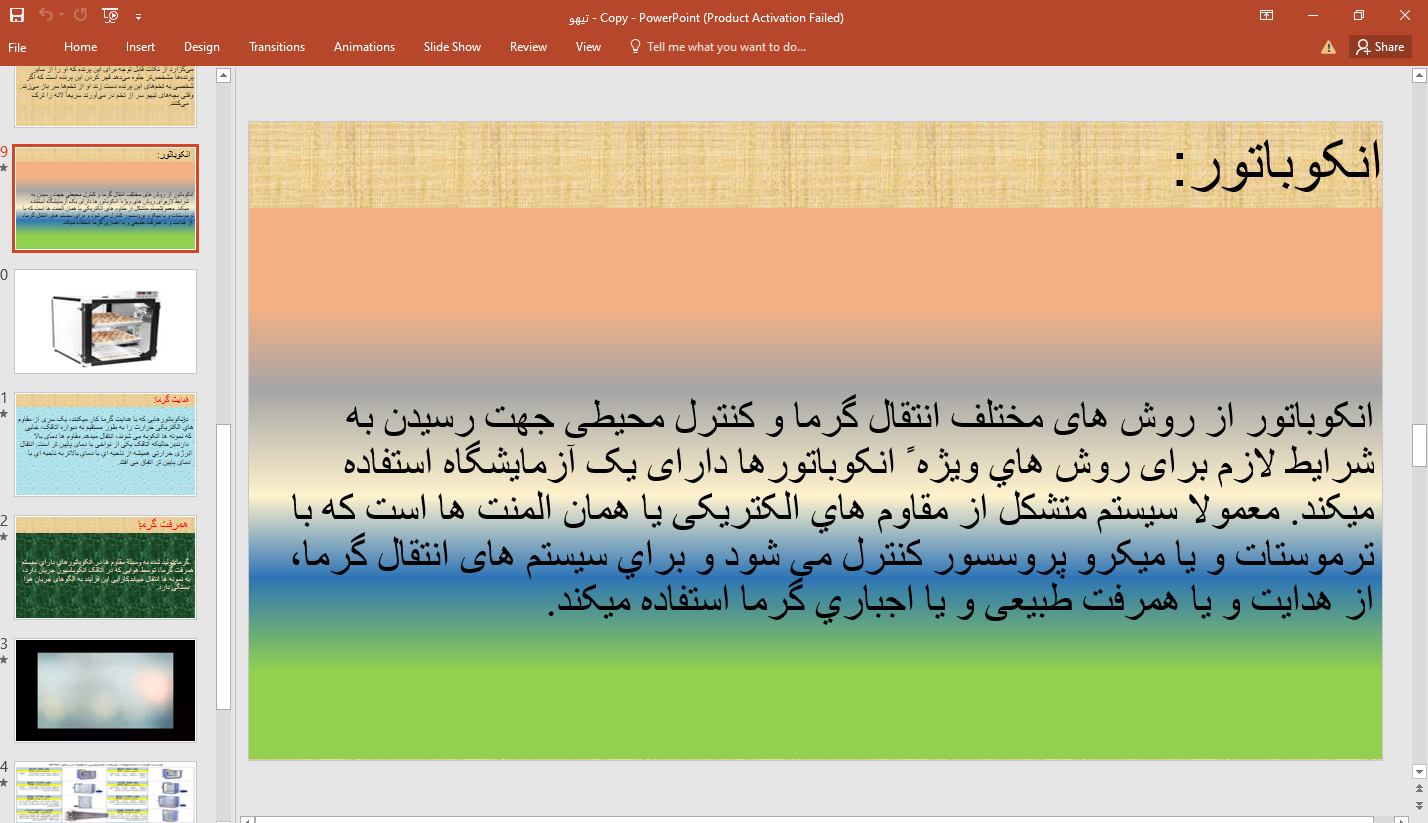Click the Undo arrow icon
The image size is (1428, 823).
tap(45, 16)
